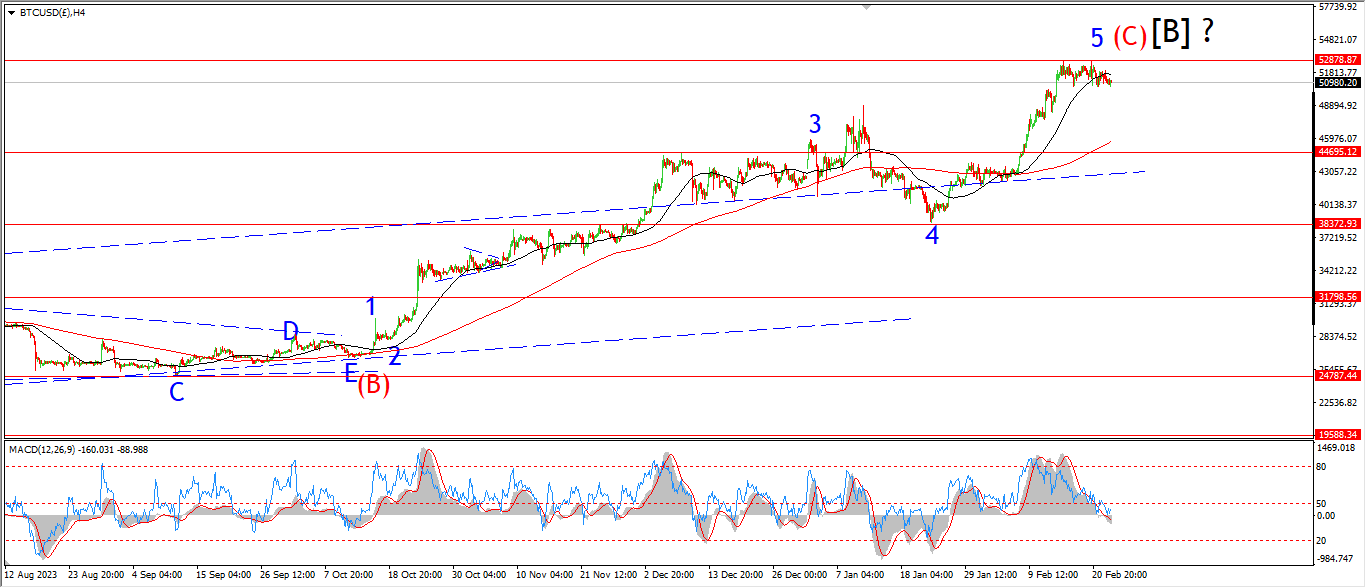The image size is (1366, 588).
Task: Click the red 24787.44 price level tag
Action: tap(1337, 376)
